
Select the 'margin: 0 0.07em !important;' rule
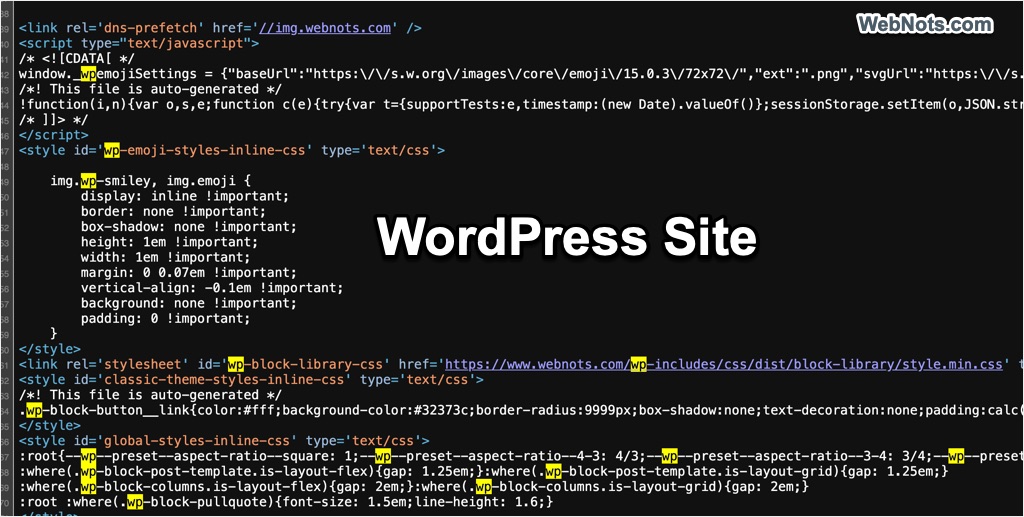[189, 273]
